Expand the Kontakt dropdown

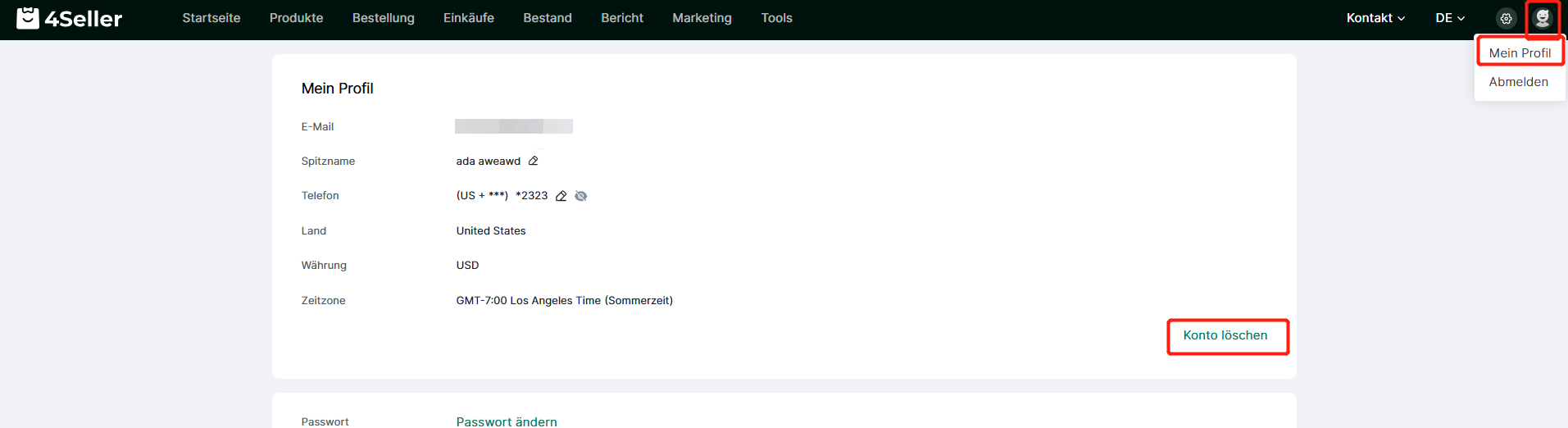pyautogui.click(x=1375, y=18)
